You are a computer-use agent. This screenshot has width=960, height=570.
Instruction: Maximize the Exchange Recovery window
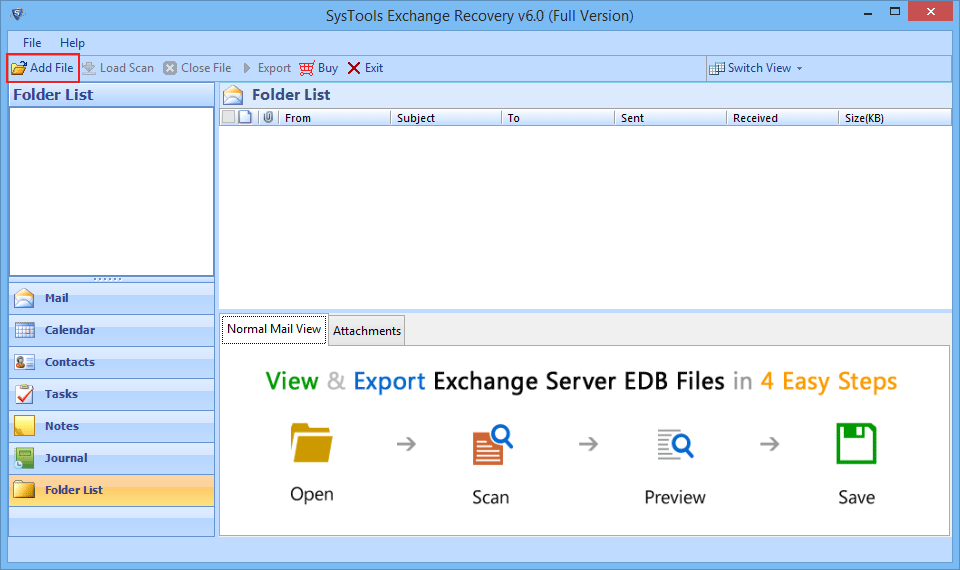(x=895, y=12)
